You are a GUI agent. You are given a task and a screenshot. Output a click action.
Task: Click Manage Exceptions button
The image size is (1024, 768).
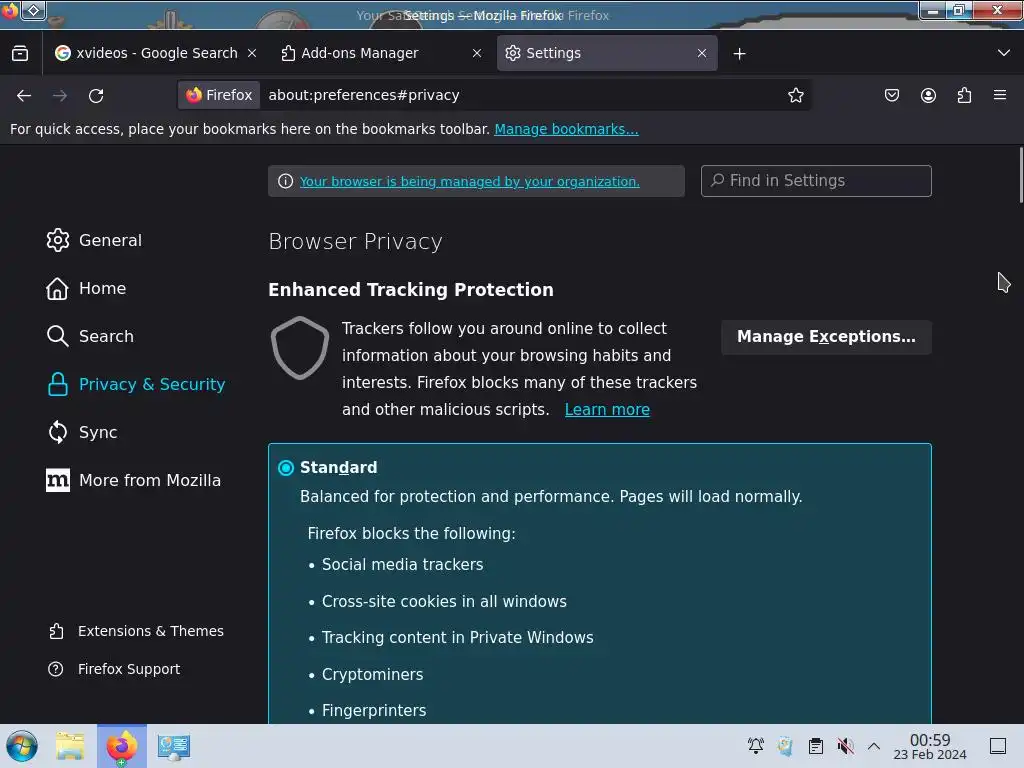coord(826,337)
